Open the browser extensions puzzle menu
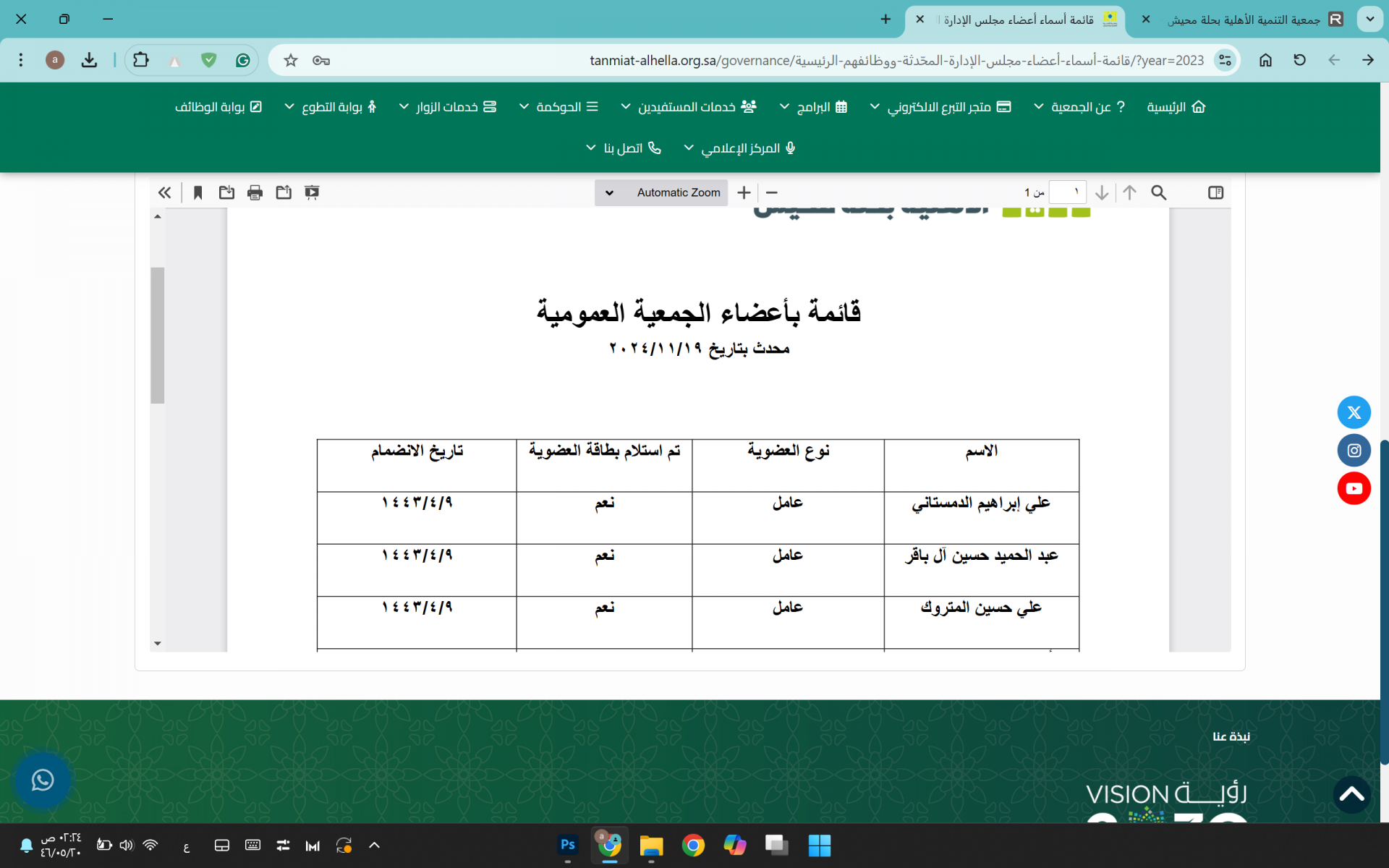 tap(141, 60)
